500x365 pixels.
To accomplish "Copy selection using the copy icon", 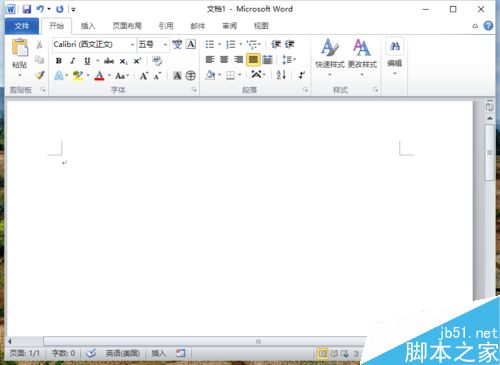I will pos(39,60).
